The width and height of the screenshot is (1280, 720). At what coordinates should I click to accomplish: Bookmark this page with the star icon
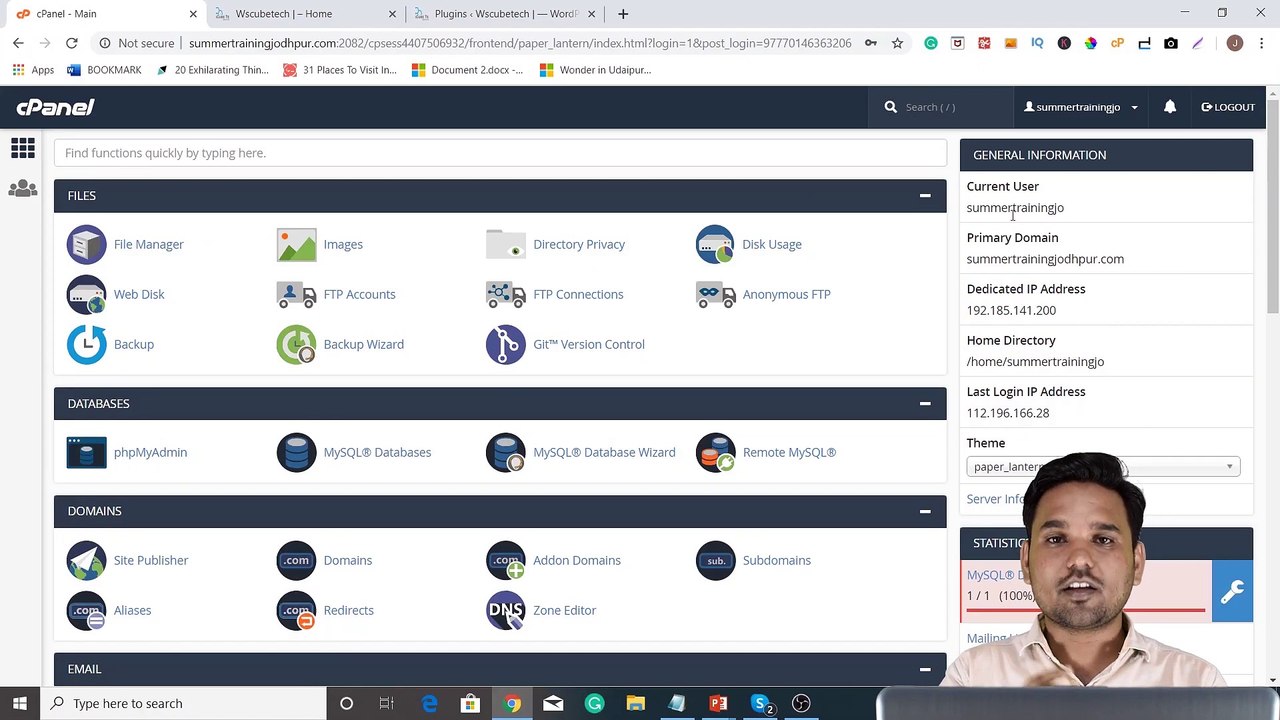897,43
